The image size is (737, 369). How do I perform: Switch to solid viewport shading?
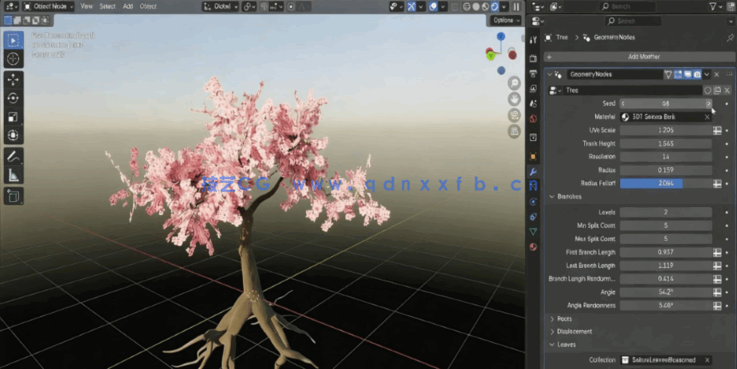[x=476, y=7]
